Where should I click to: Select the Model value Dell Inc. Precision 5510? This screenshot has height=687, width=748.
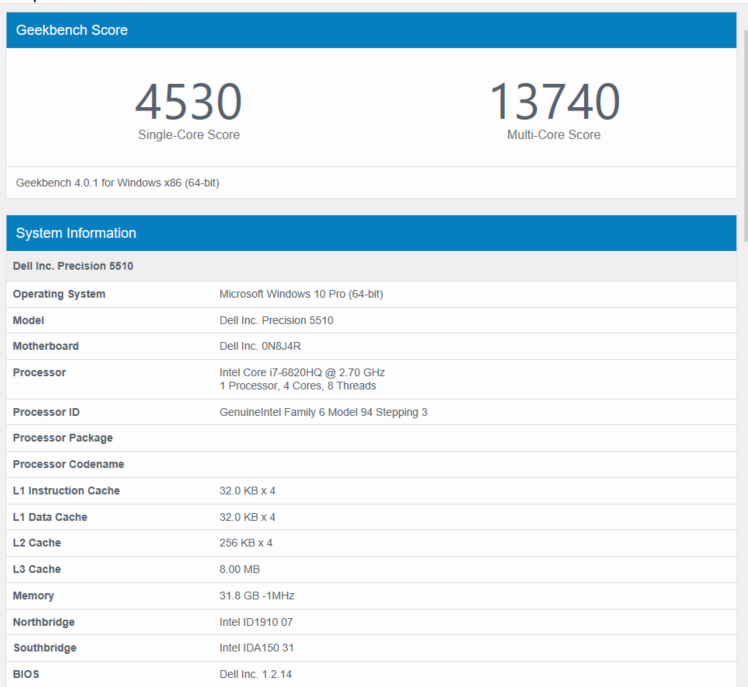pos(276,320)
